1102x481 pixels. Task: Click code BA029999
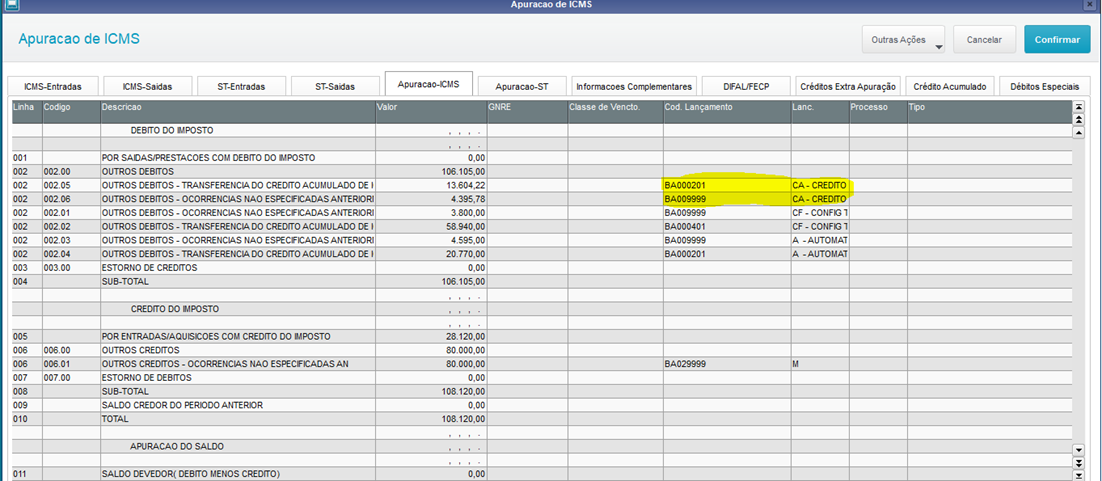click(x=685, y=364)
